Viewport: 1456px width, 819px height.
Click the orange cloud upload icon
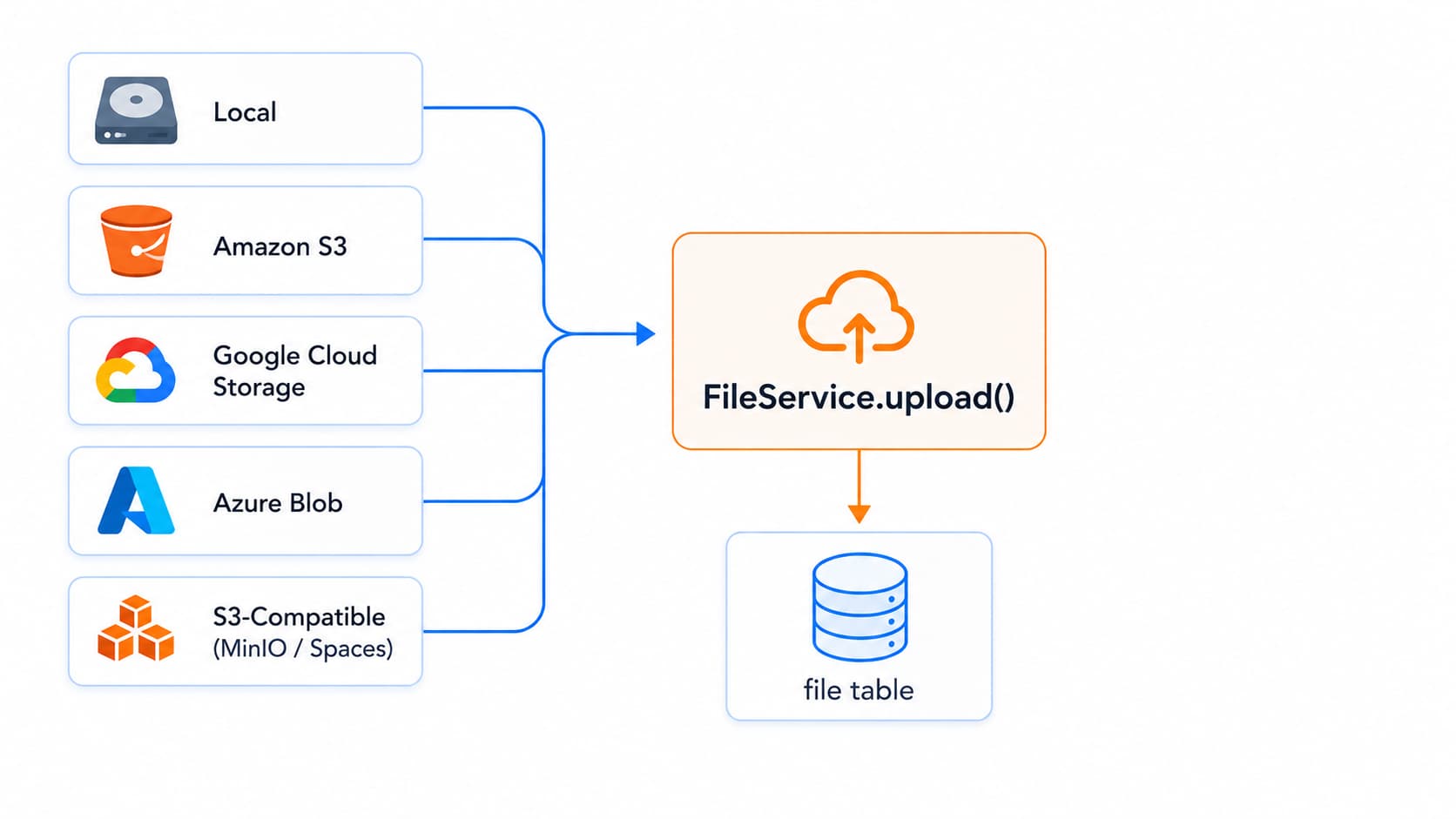tap(857, 317)
